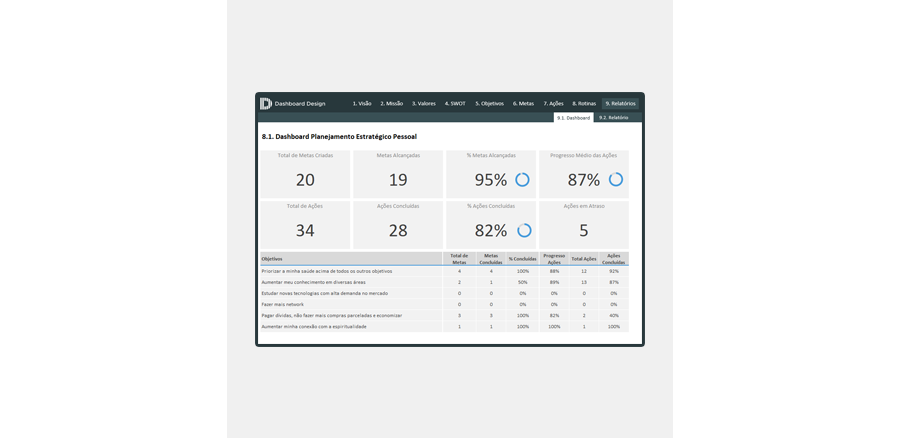Viewport: 900px width, 438px height.
Task: Click the Total de Metas Criadas card
Action: pos(305,174)
